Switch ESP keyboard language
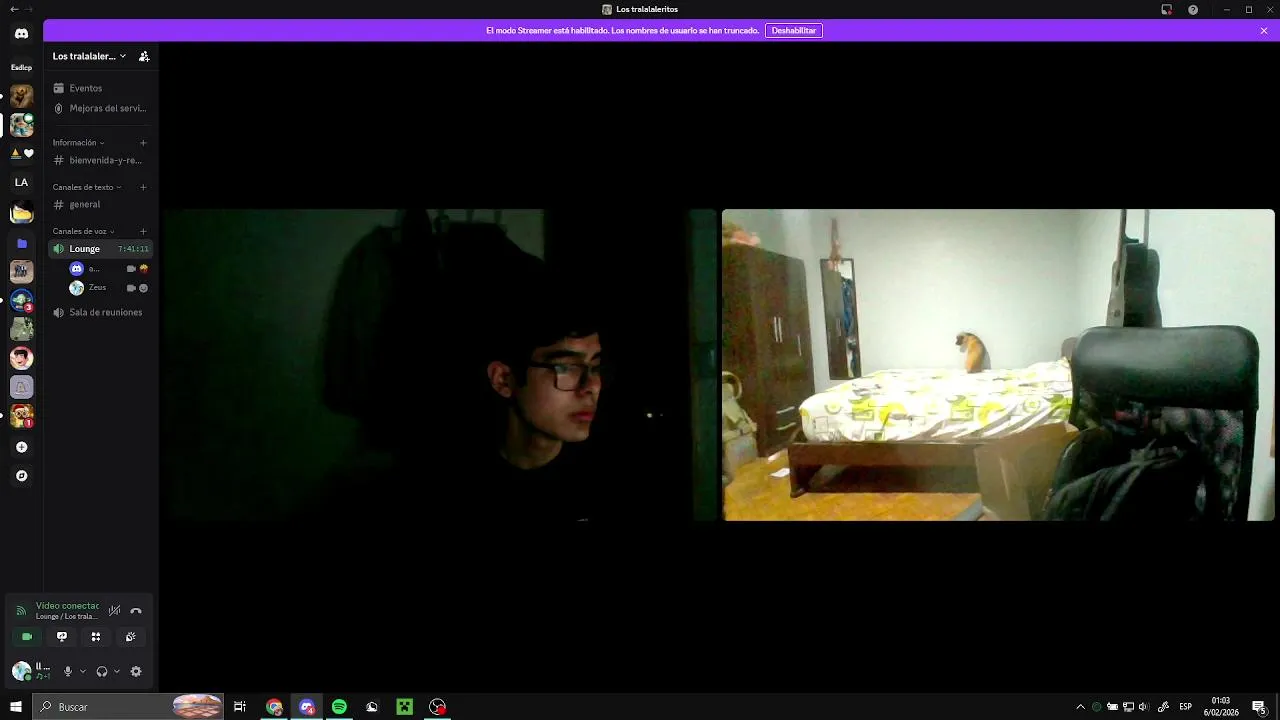This screenshot has width=1280, height=720. 1185,707
